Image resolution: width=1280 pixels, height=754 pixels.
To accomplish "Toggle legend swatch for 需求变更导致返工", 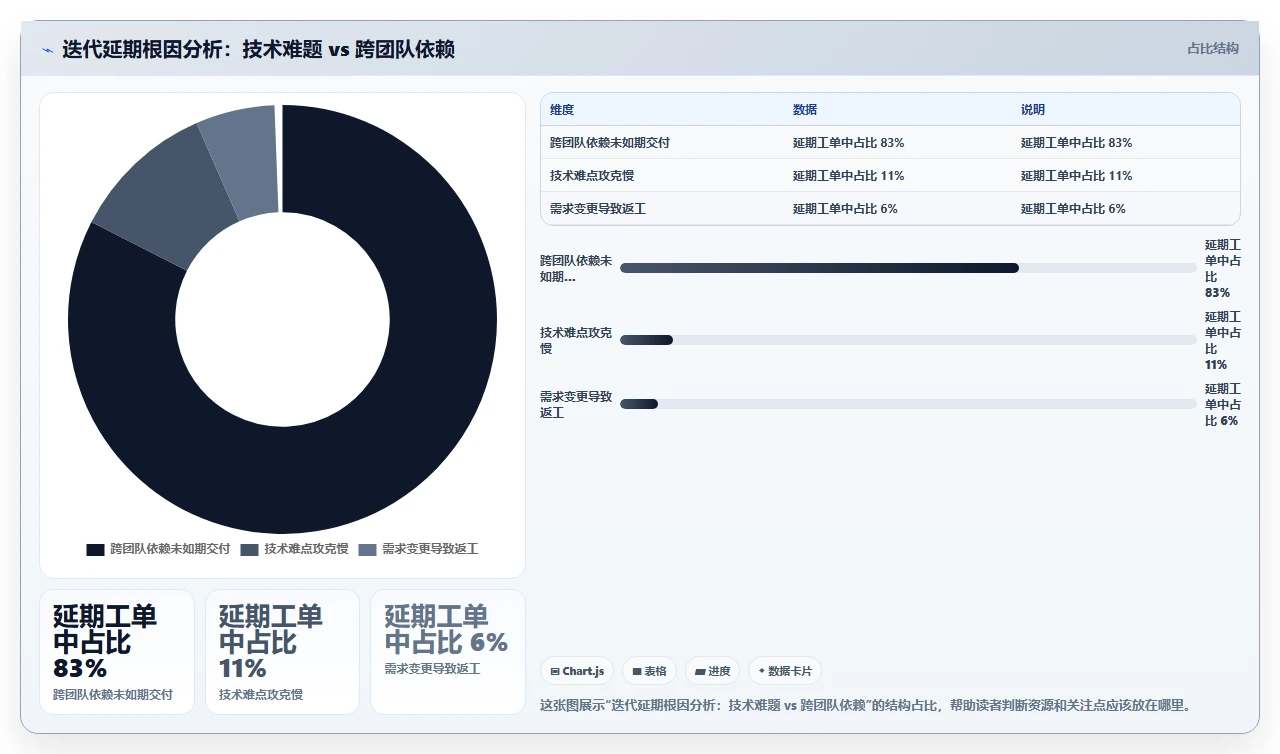I will [x=367, y=550].
